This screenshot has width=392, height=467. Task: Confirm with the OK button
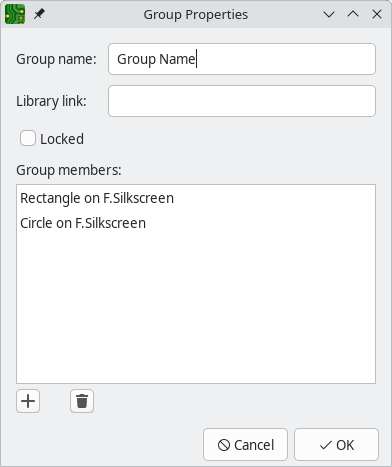[336, 445]
